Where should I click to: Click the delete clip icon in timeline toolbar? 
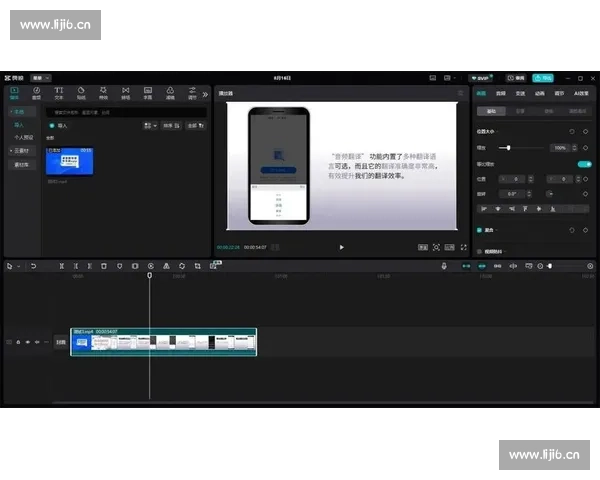point(104,266)
